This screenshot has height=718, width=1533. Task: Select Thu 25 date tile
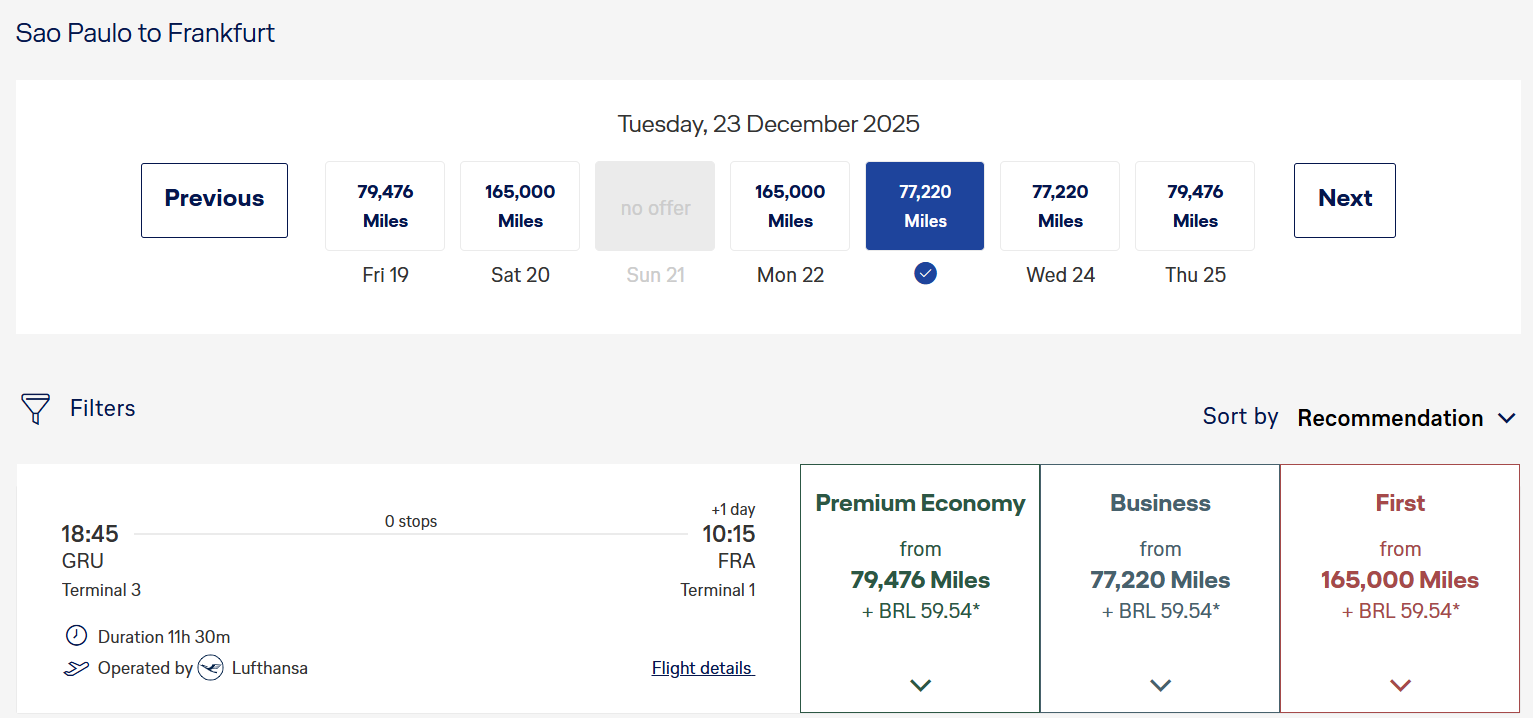pyautogui.click(x=1195, y=206)
